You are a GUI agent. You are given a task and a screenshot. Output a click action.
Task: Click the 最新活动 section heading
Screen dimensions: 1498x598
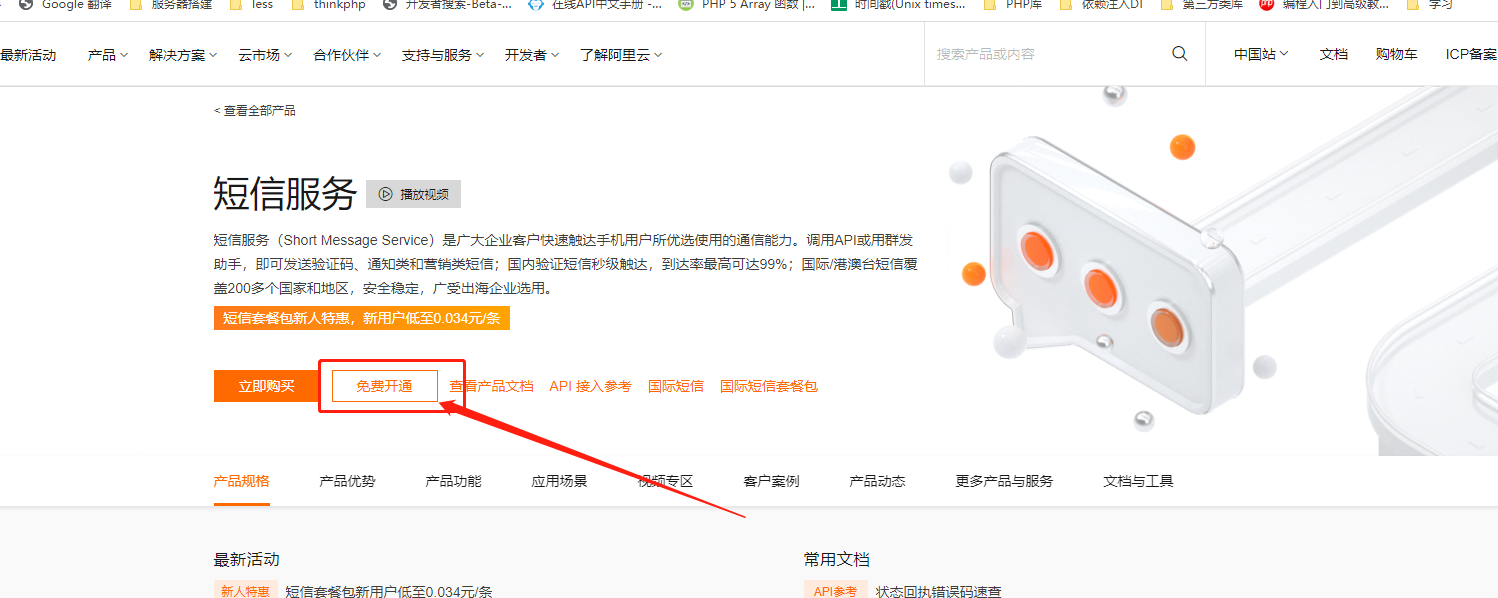pyautogui.click(x=246, y=559)
